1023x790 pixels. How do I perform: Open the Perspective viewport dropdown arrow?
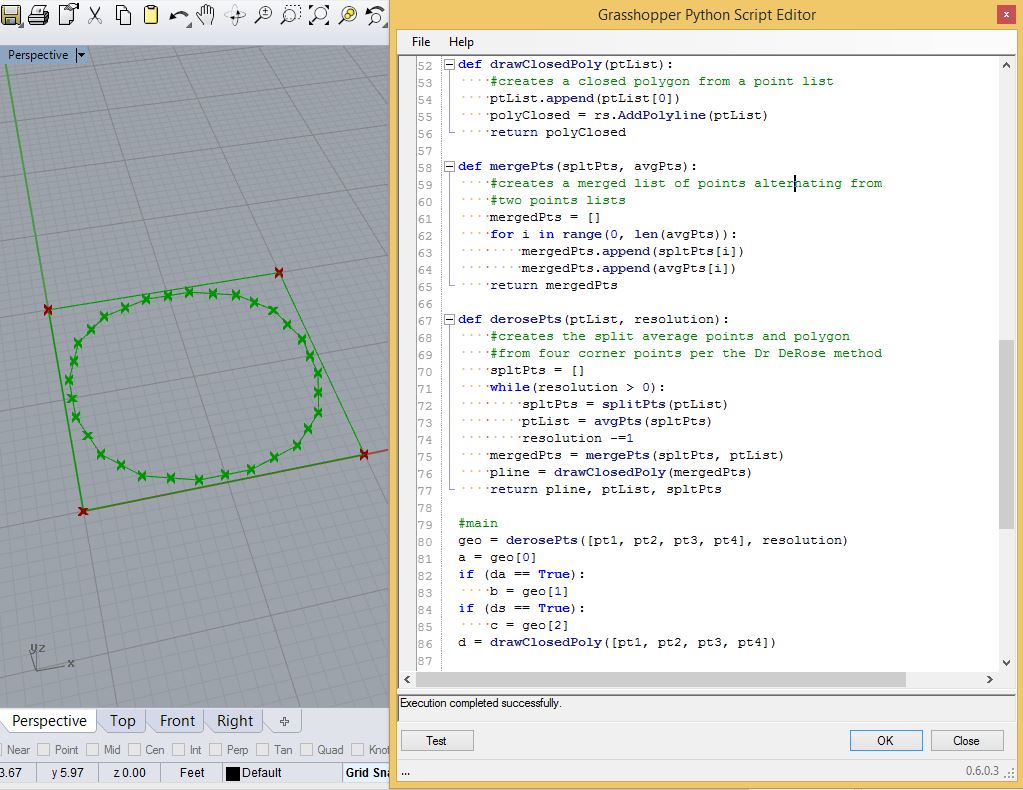[x=81, y=55]
